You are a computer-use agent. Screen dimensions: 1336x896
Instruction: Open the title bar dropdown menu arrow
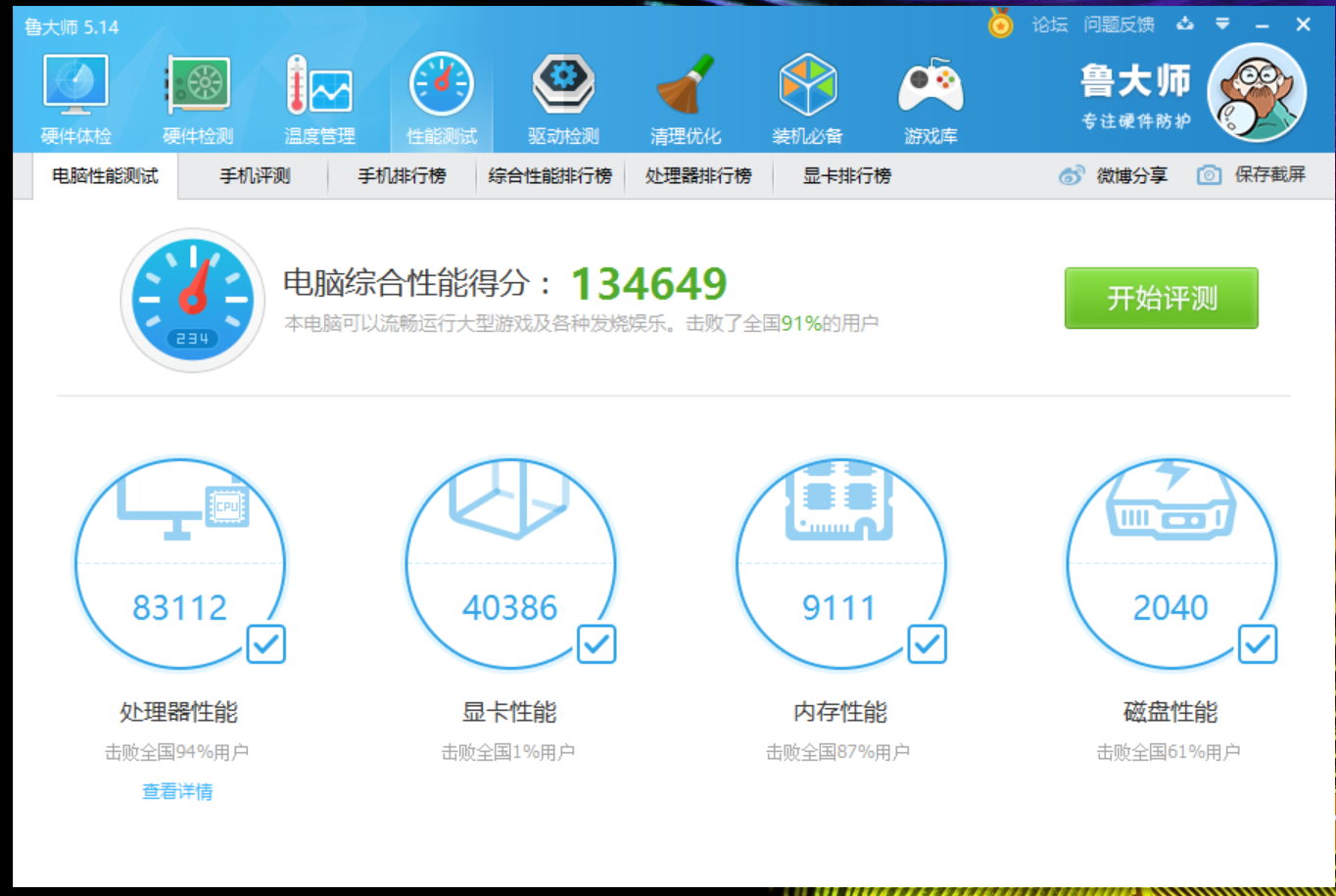[x=1222, y=24]
